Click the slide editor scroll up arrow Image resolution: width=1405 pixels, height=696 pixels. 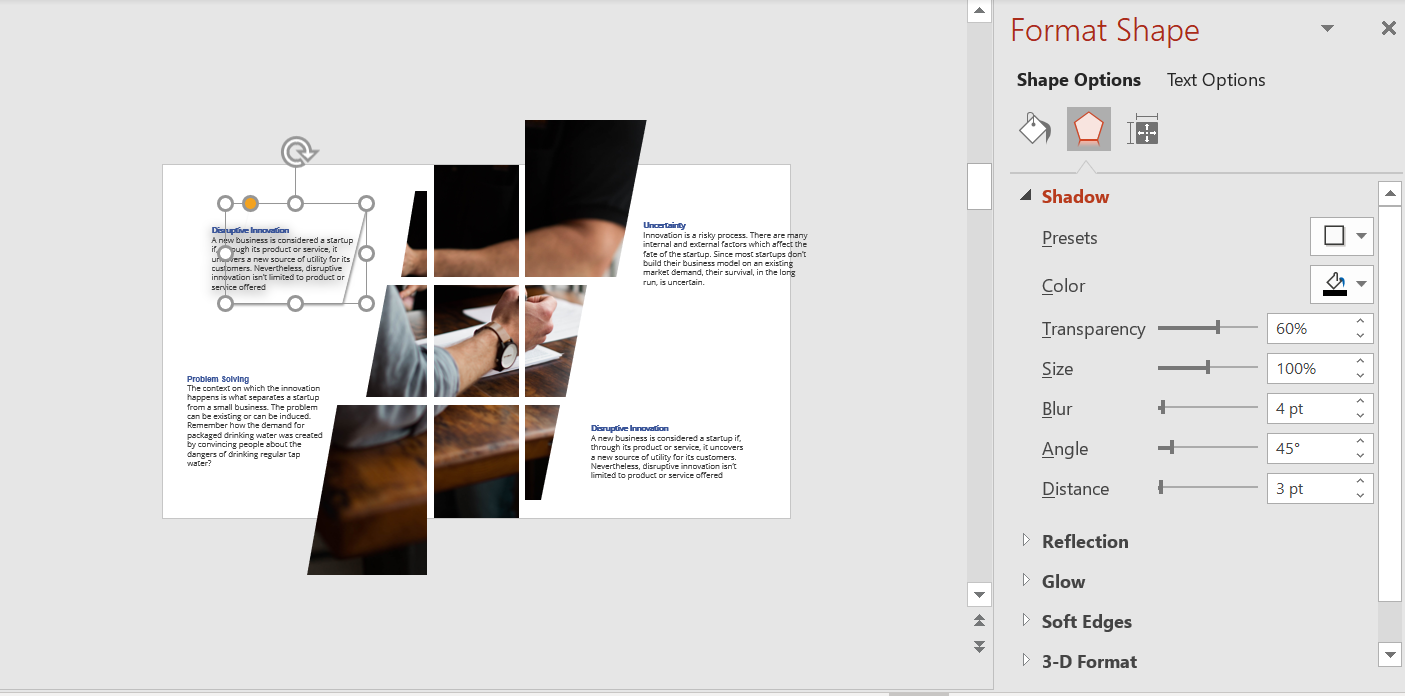[979, 11]
